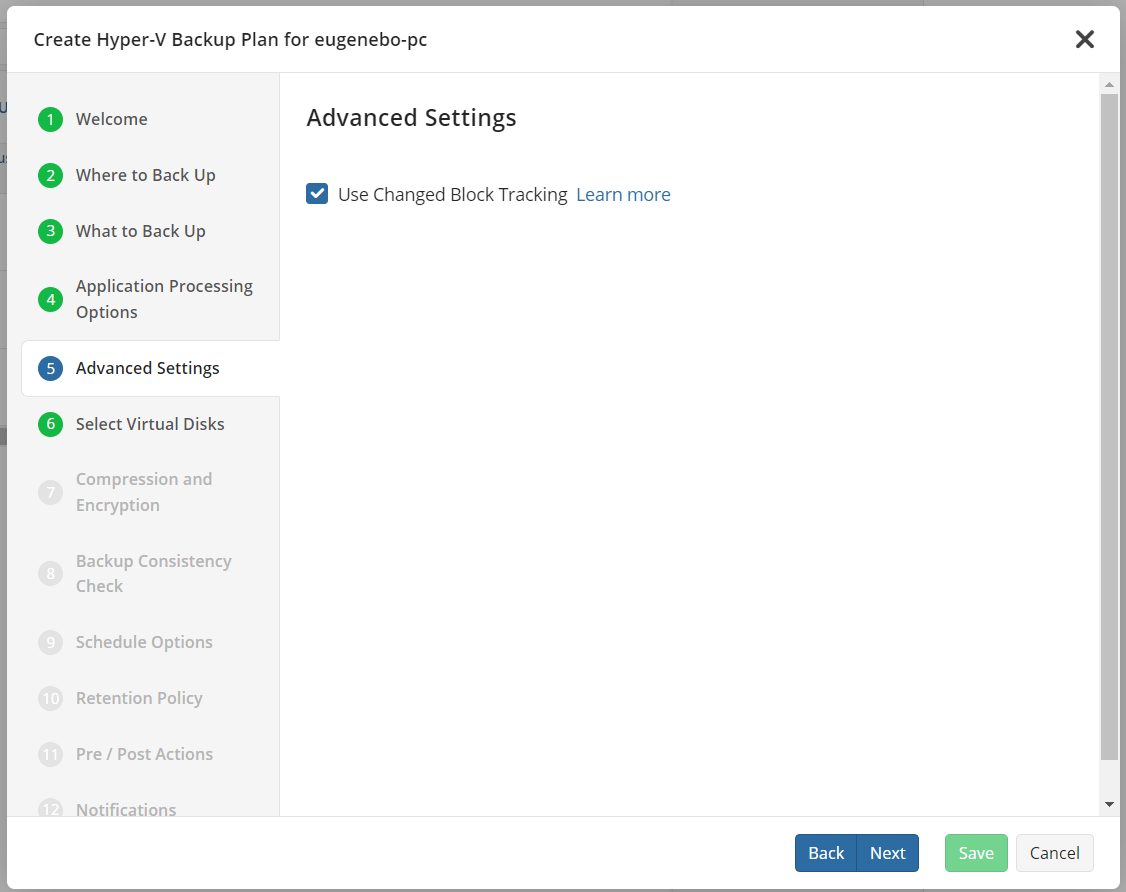Click the blue circle 5 beside Advanced Settings
The height and width of the screenshot is (892, 1126).
[x=50, y=368]
